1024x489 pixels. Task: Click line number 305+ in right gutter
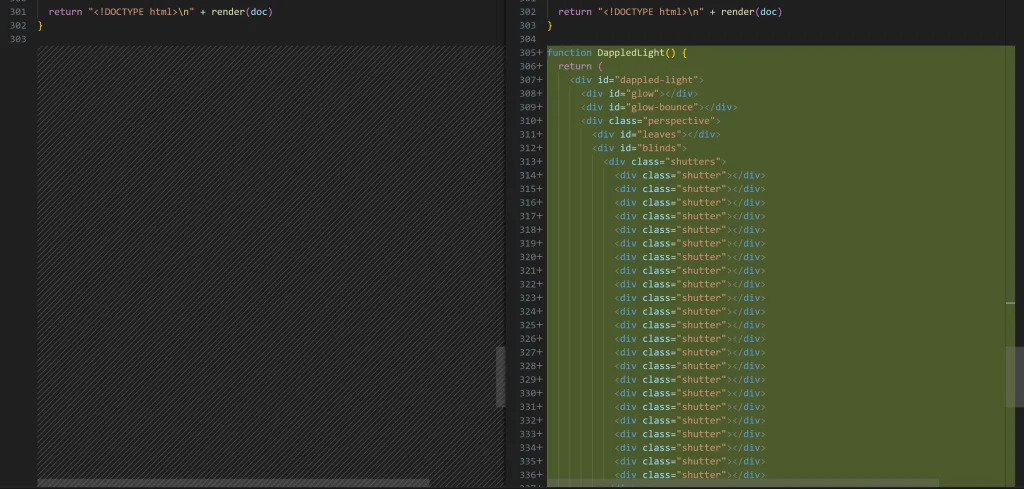click(531, 52)
